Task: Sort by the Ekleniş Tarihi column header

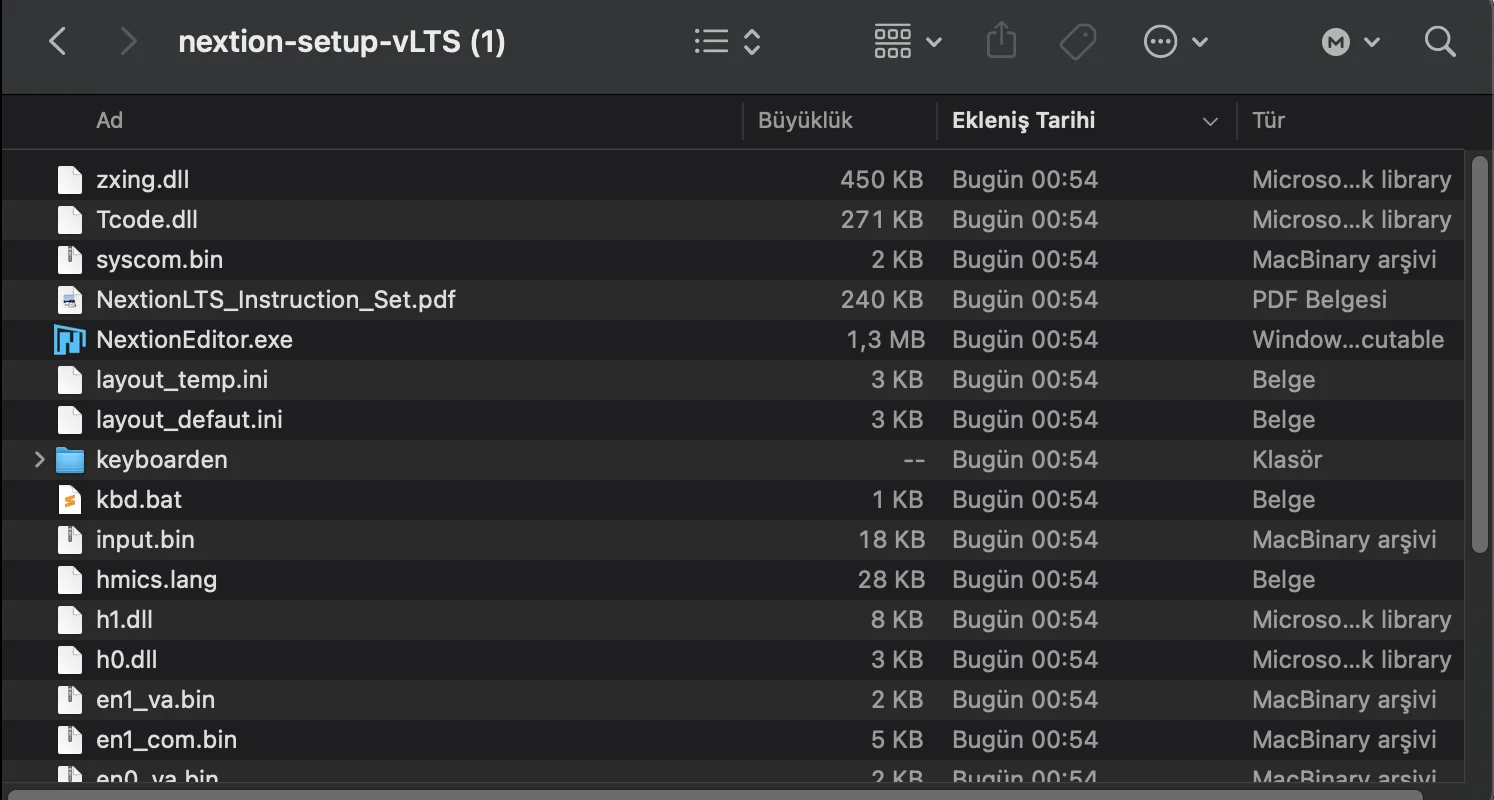Action: coord(1023,121)
